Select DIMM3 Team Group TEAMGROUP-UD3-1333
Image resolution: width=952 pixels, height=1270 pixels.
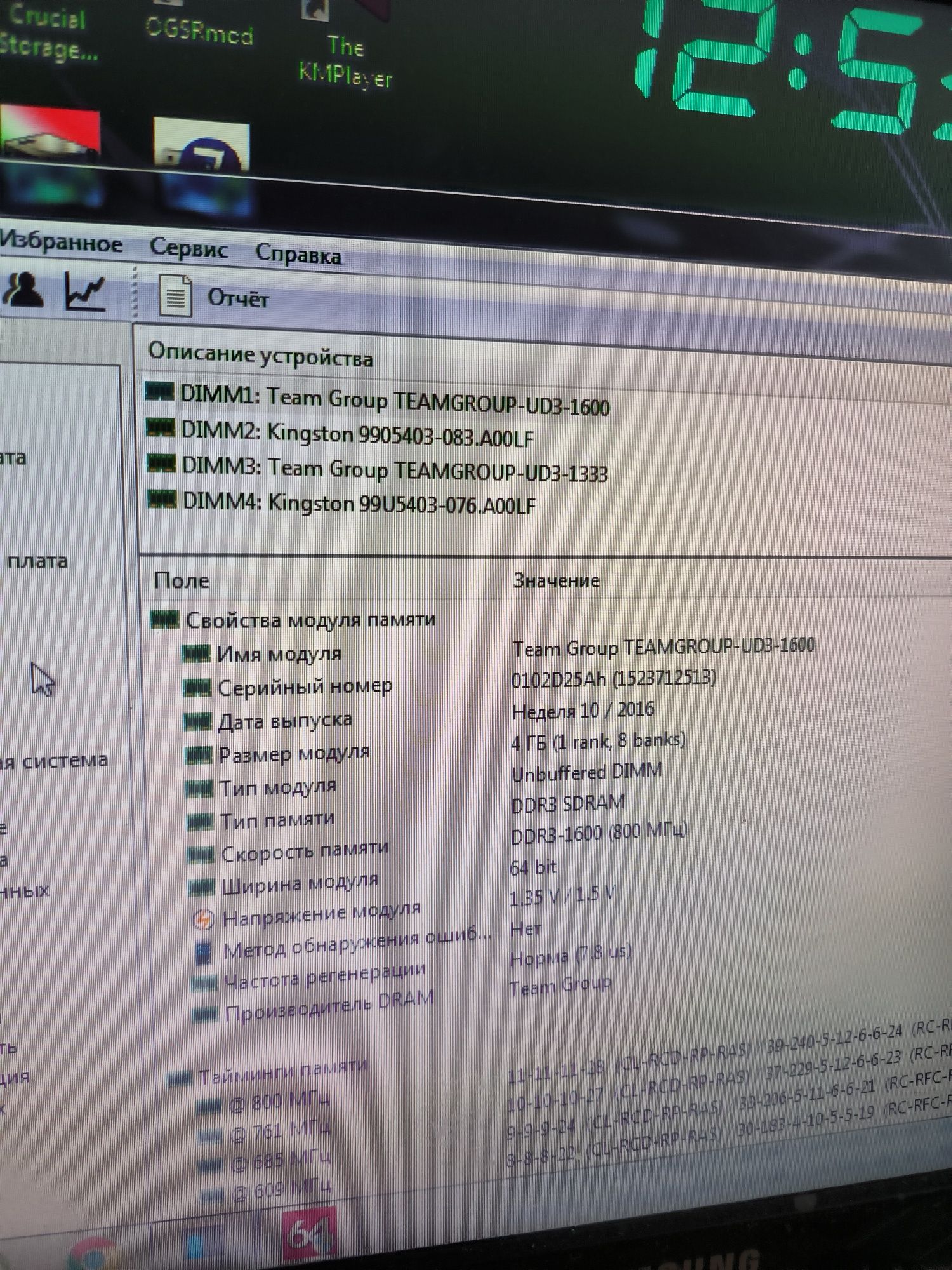[x=378, y=470]
